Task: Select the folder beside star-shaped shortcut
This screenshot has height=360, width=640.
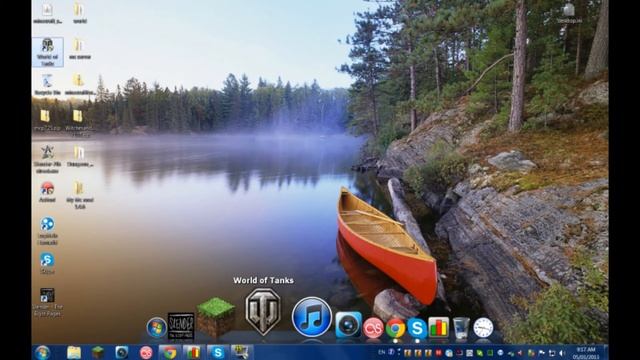Action: [79, 156]
